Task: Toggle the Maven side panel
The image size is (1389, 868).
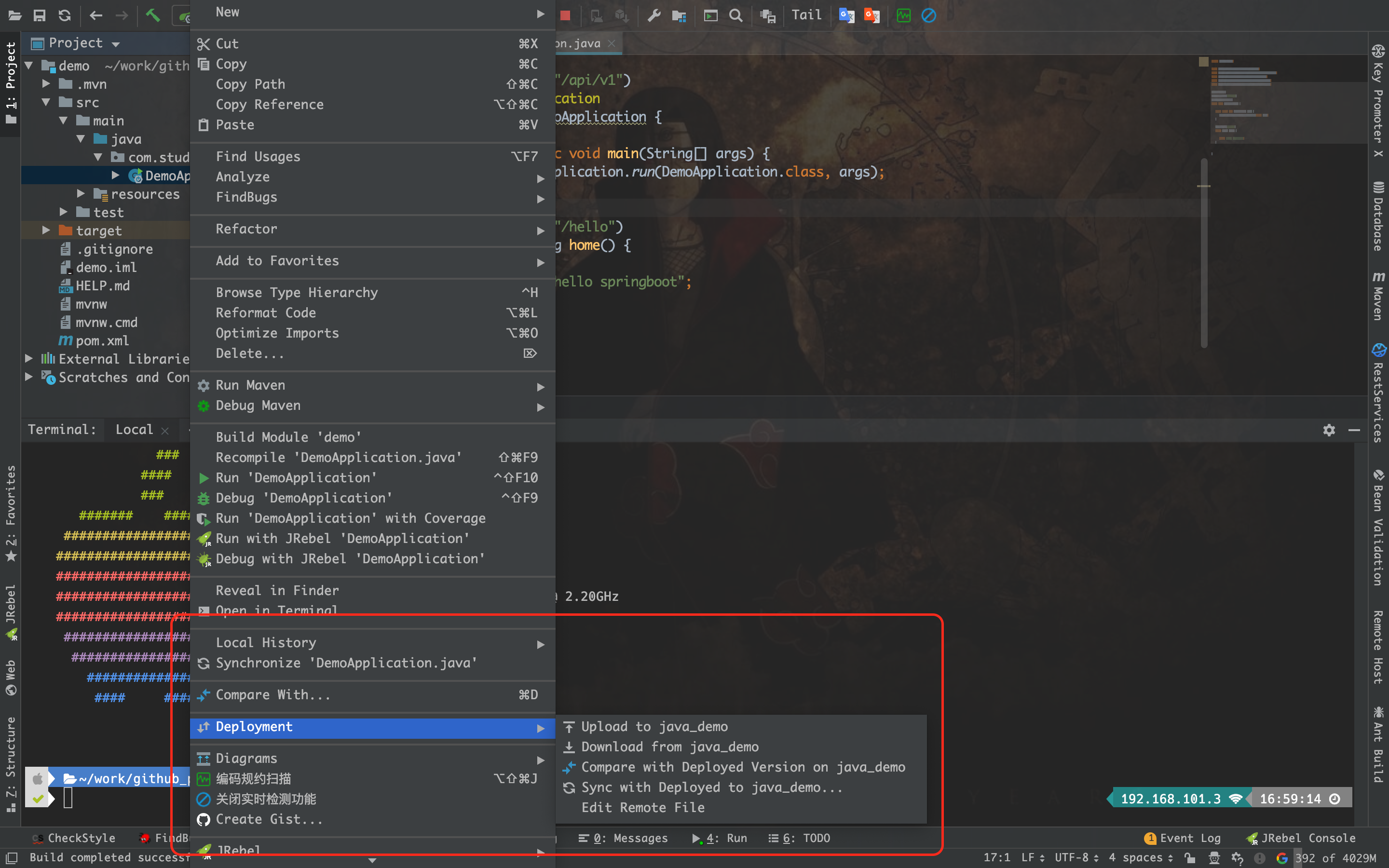Action: click(x=1378, y=296)
